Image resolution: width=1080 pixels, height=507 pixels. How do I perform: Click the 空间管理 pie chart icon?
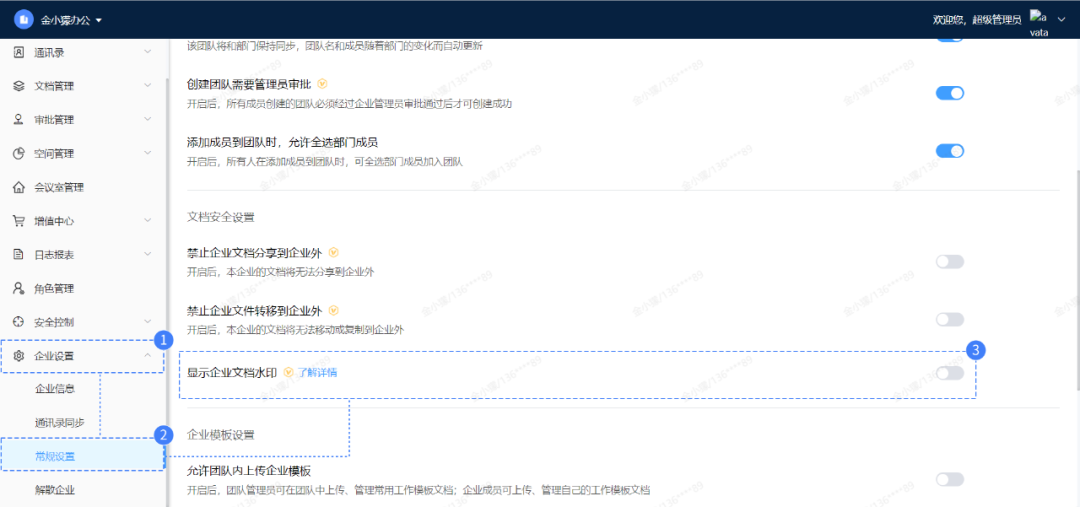pyautogui.click(x=19, y=154)
